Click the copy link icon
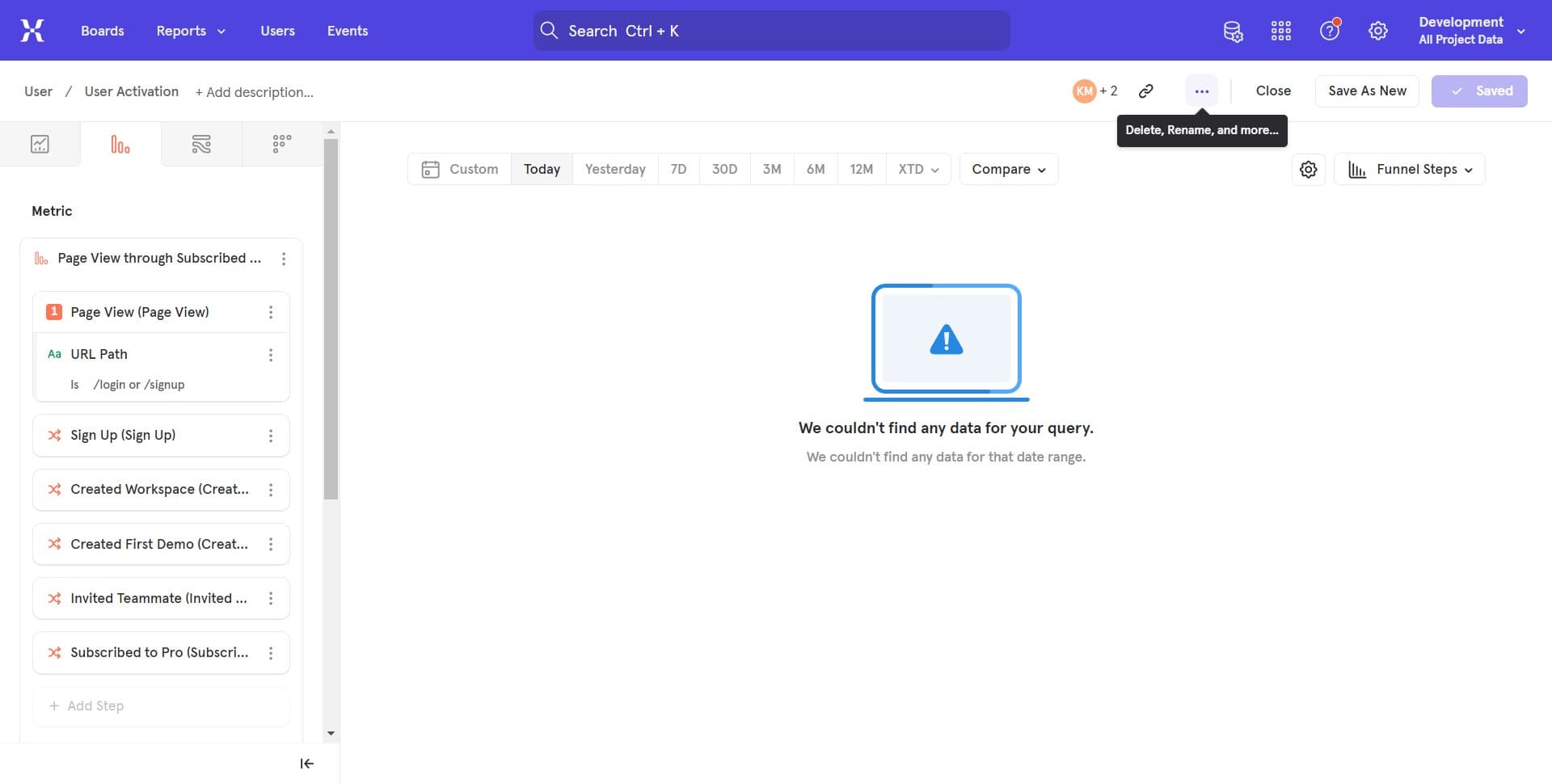Viewport: 1552px width, 784px height. (1145, 91)
